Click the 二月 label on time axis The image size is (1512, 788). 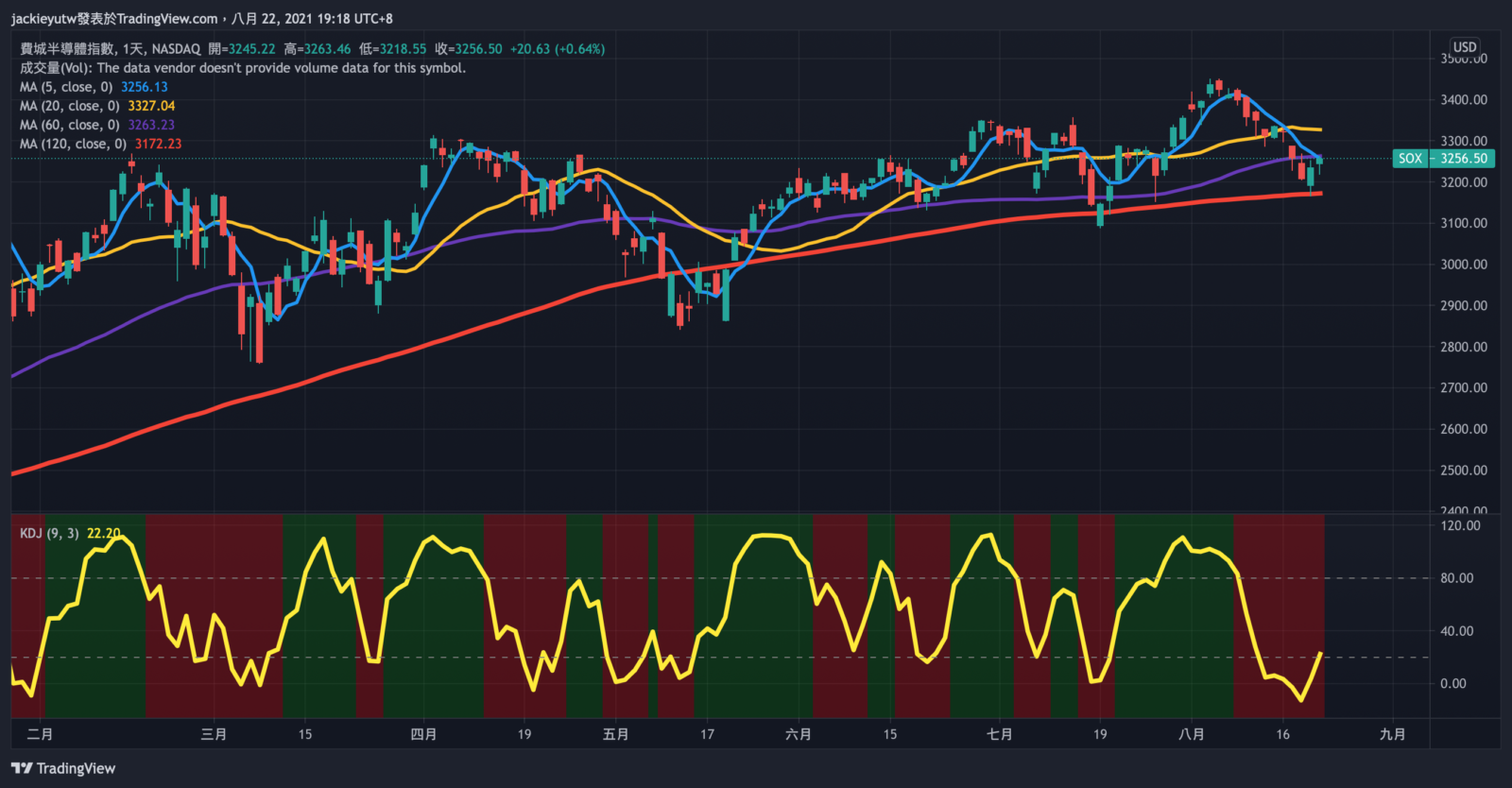click(x=40, y=734)
